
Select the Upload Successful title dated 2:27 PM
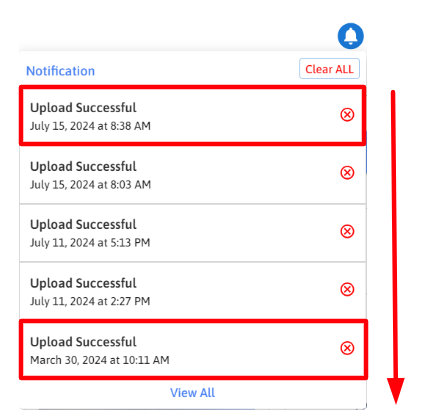pos(83,283)
